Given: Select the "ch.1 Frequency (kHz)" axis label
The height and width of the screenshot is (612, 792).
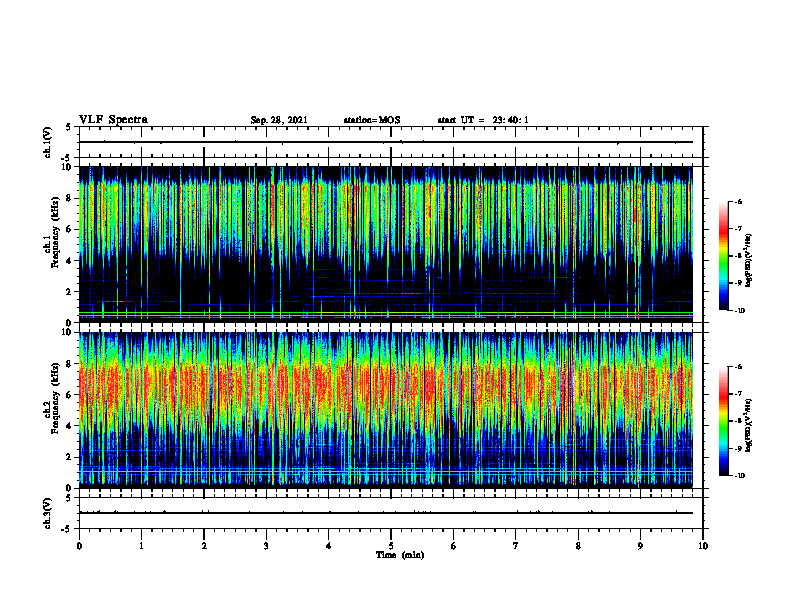Looking at the screenshot, I should coord(52,232).
